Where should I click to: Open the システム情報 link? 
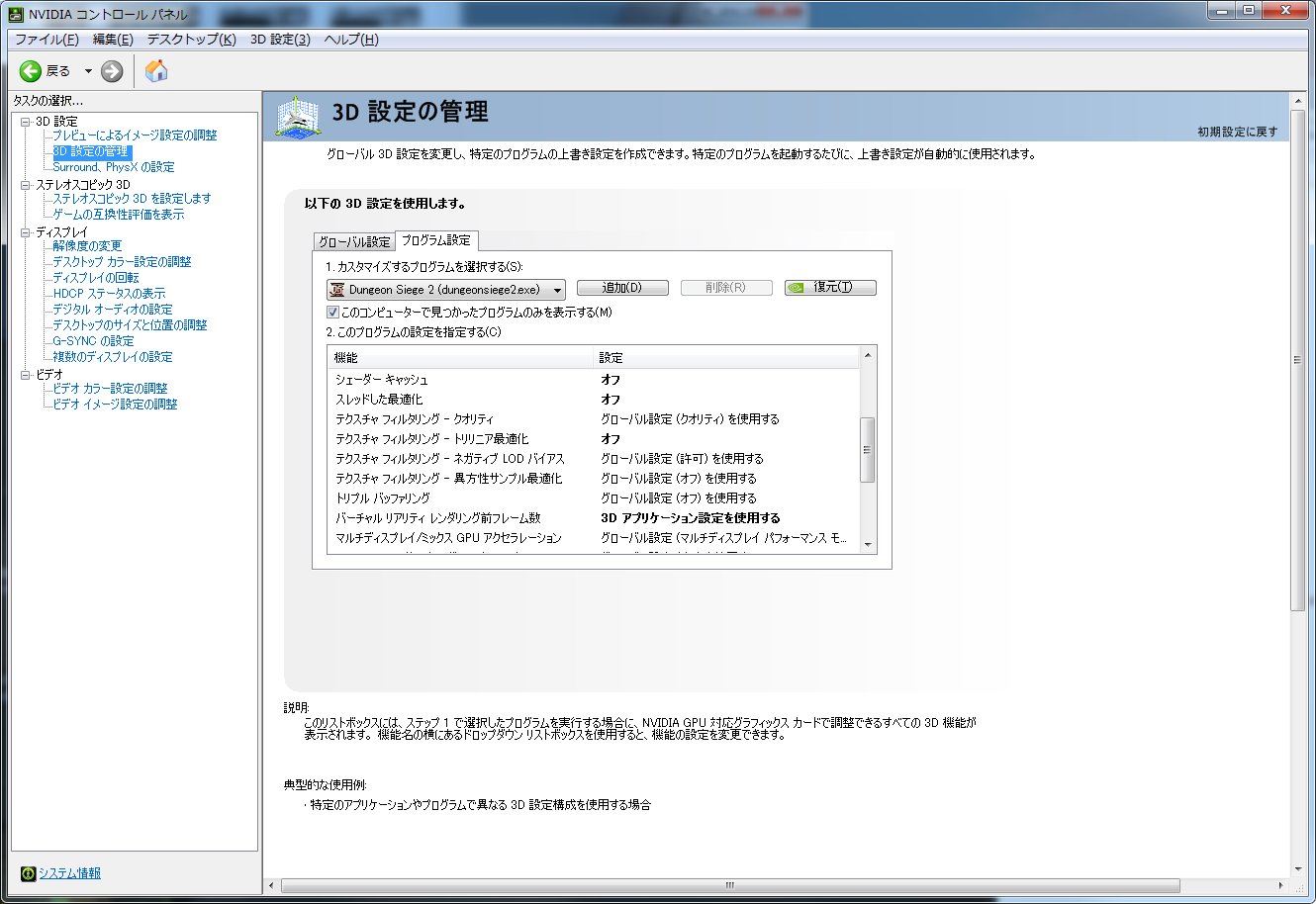pyautogui.click(x=69, y=873)
